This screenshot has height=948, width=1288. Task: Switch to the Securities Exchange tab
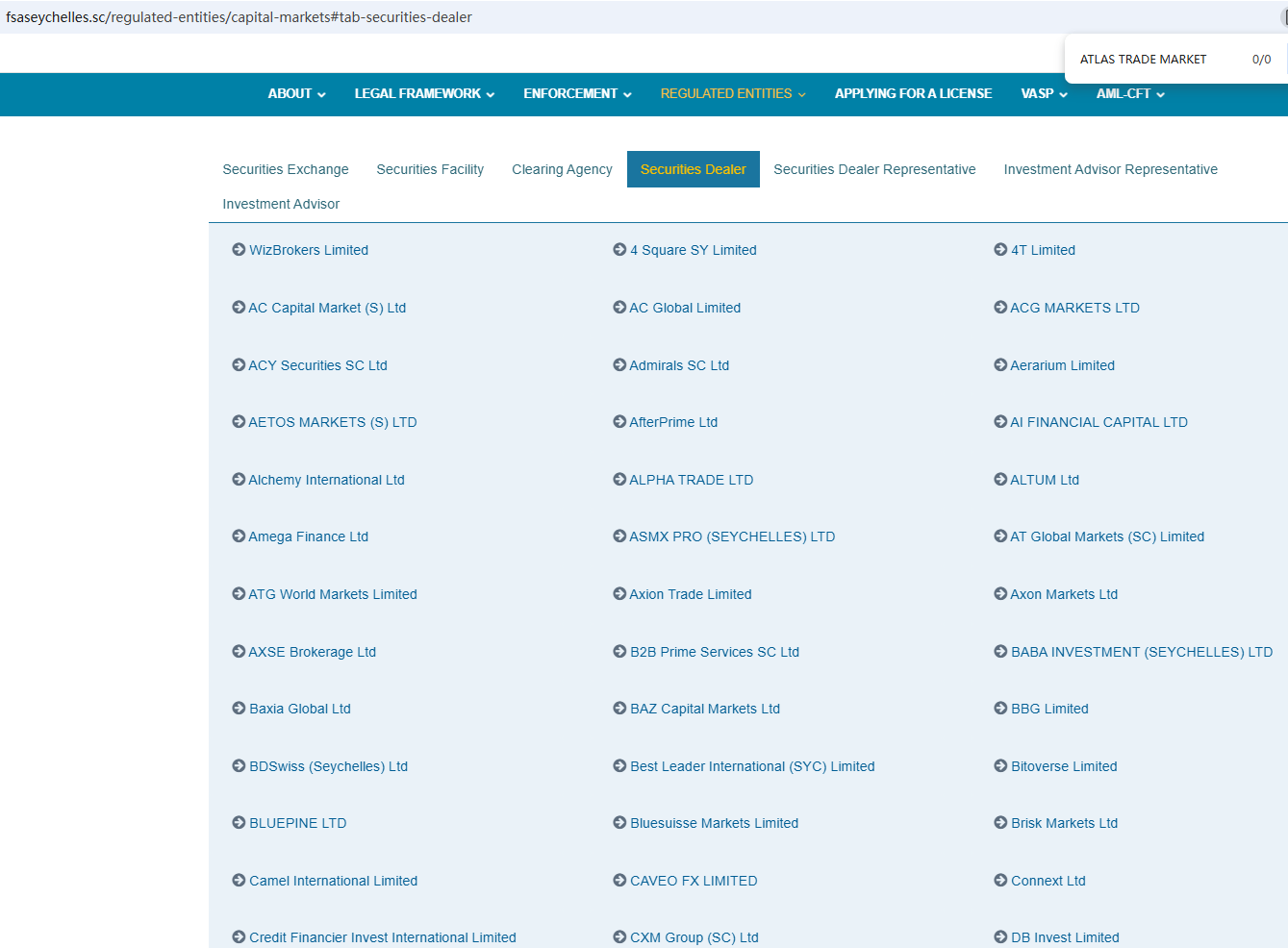pos(286,169)
